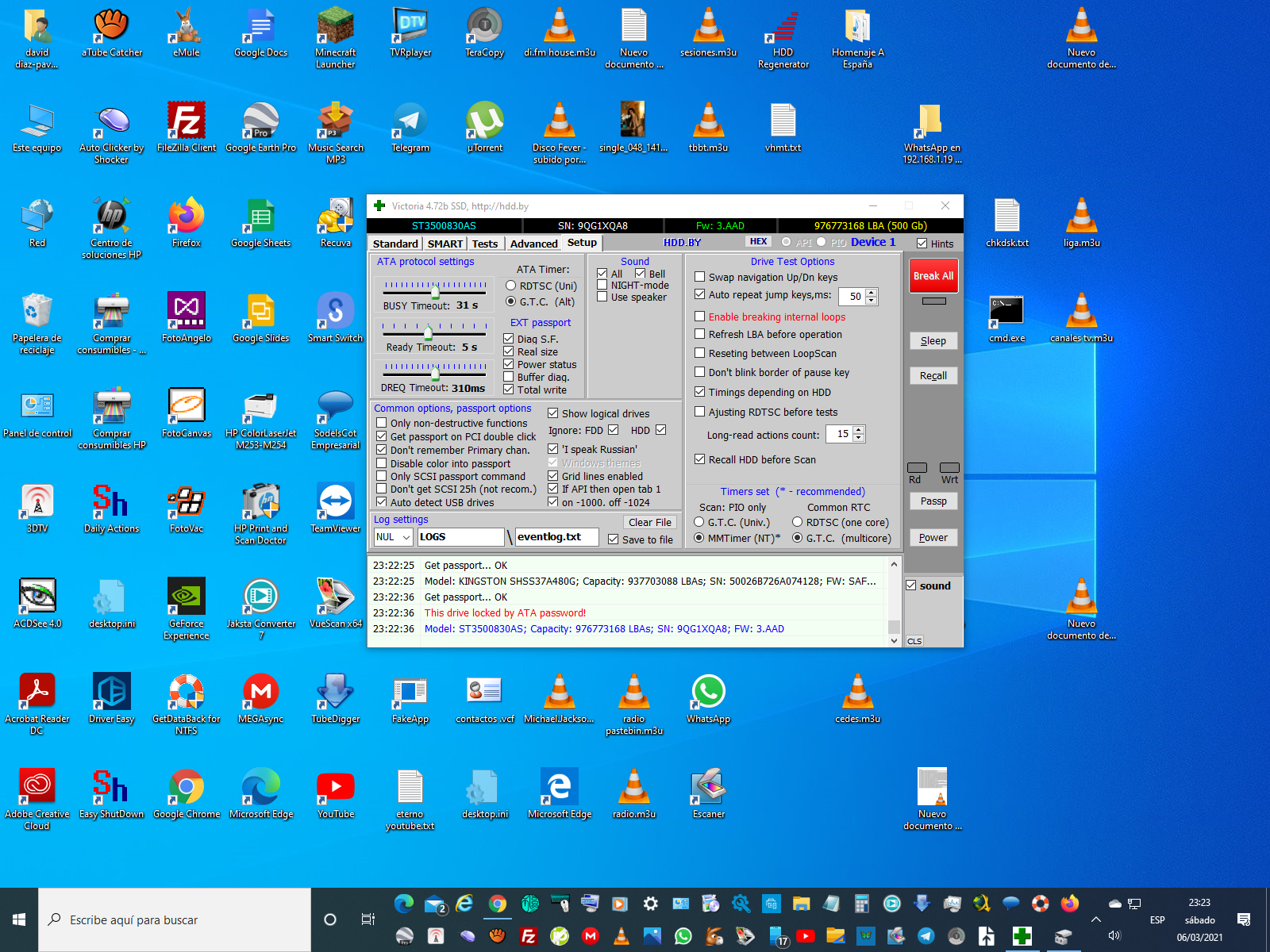Click the BUSY Timeout slider handle

pyautogui.click(x=435, y=291)
